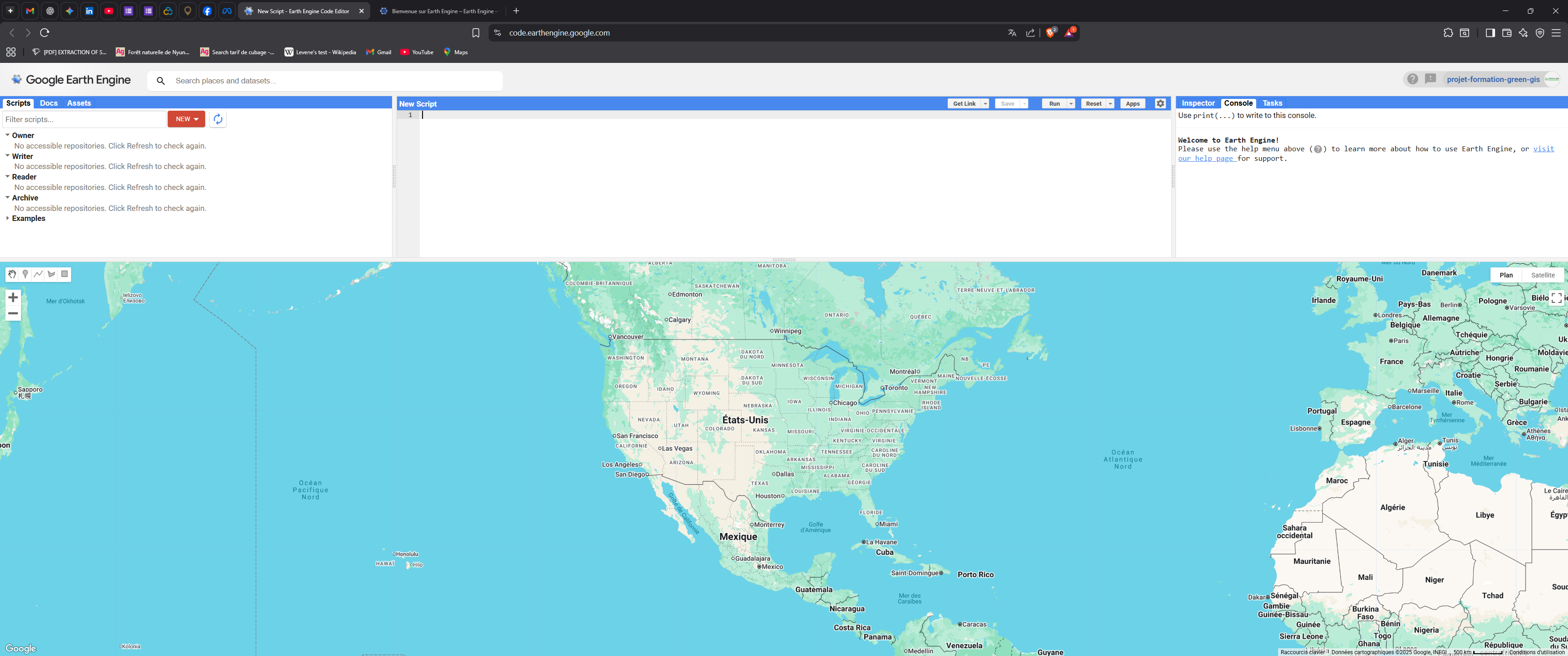Viewport: 1568px width, 656px height.
Task: Switch to the Docs tab
Action: point(49,103)
